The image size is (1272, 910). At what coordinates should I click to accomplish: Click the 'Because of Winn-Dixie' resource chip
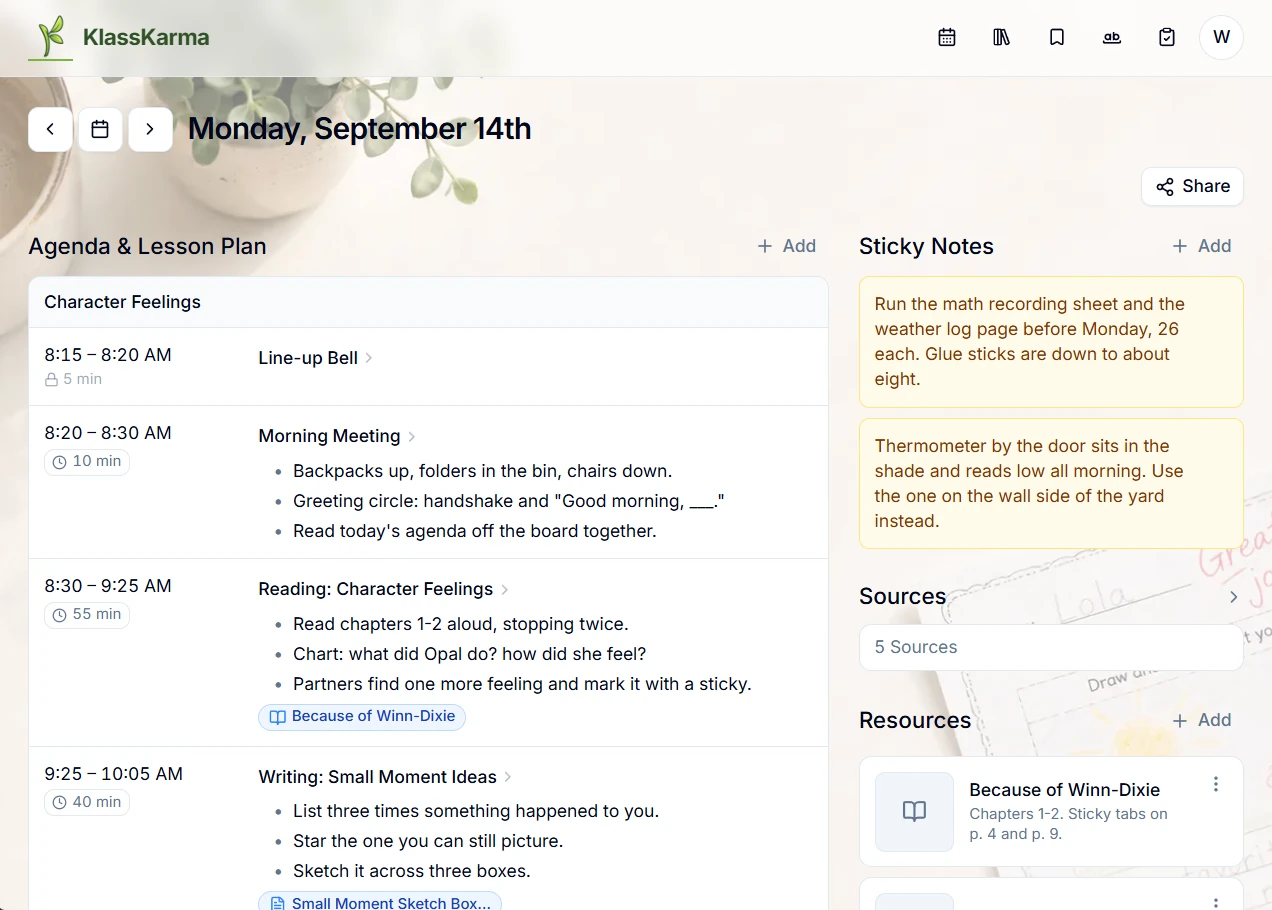pyautogui.click(x=362, y=716)
